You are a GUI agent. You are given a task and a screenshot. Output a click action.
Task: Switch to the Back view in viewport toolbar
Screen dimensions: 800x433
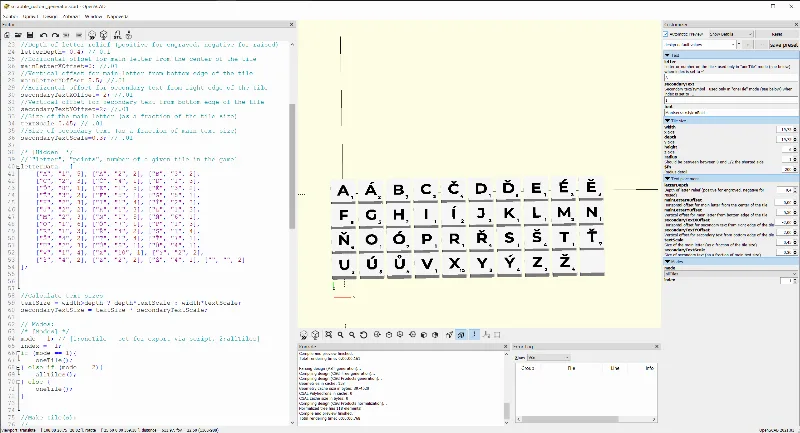(435, 335)
